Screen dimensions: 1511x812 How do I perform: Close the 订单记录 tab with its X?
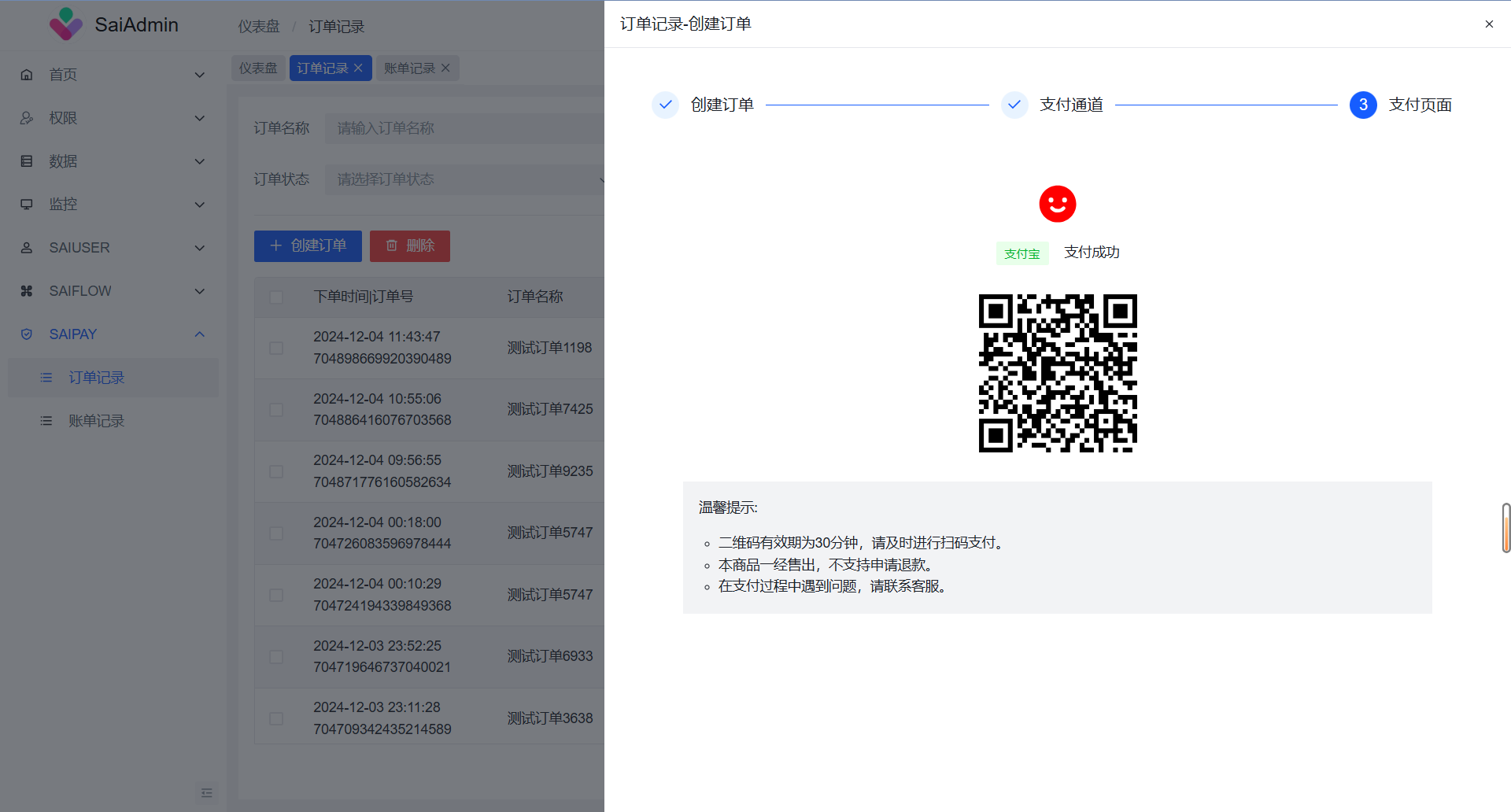pyautogui.click(x=358, y=68)
